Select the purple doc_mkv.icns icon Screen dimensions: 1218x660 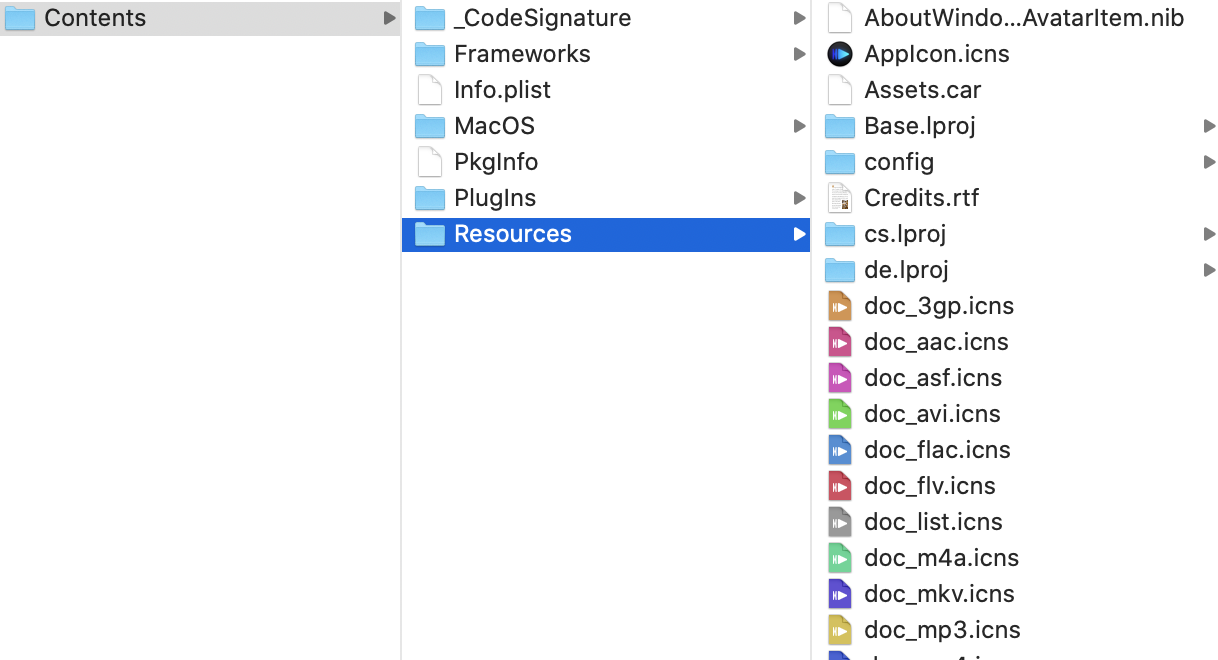pos(840,594)
